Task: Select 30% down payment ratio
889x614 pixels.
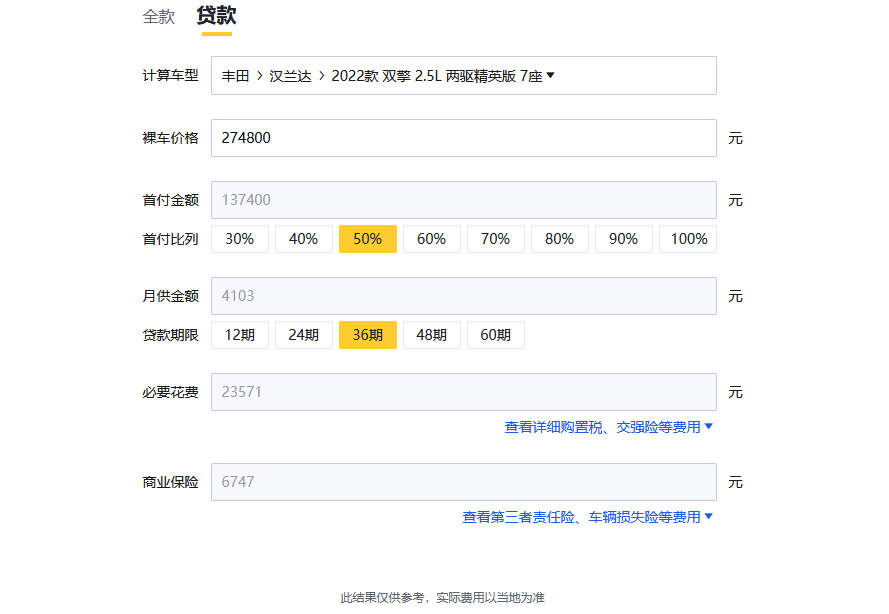Action: (x=240, y=239)
